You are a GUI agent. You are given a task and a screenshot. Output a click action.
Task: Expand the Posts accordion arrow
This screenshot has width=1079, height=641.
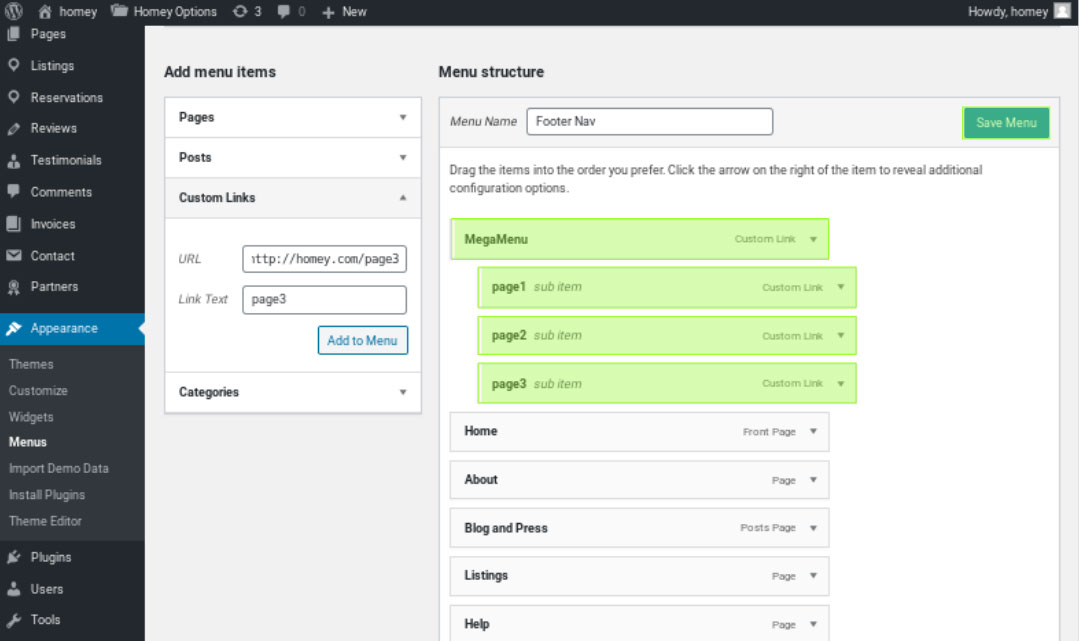point(403,158)
